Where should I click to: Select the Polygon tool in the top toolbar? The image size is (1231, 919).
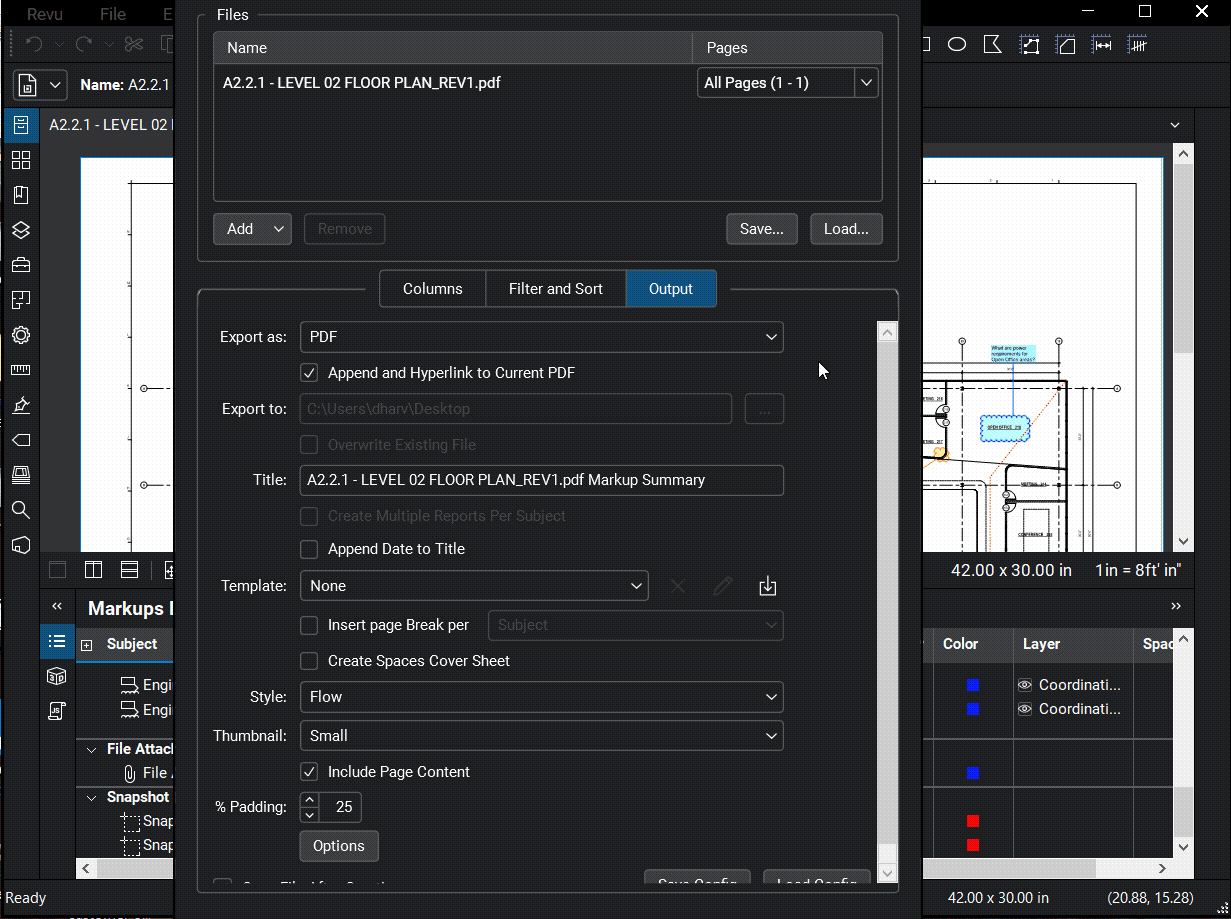(x=992, y=44)
